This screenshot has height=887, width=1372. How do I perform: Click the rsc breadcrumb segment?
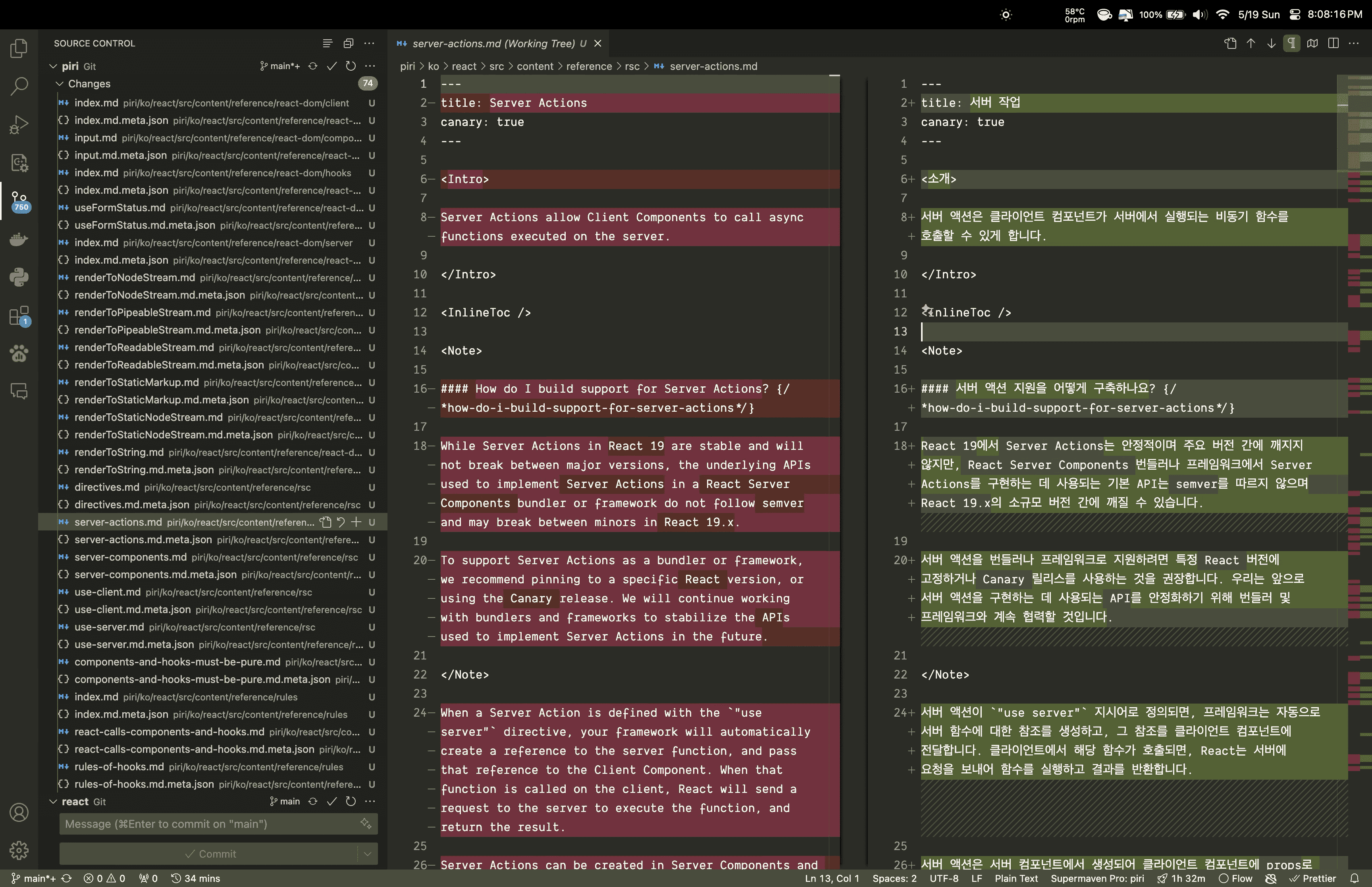point(632,66)
